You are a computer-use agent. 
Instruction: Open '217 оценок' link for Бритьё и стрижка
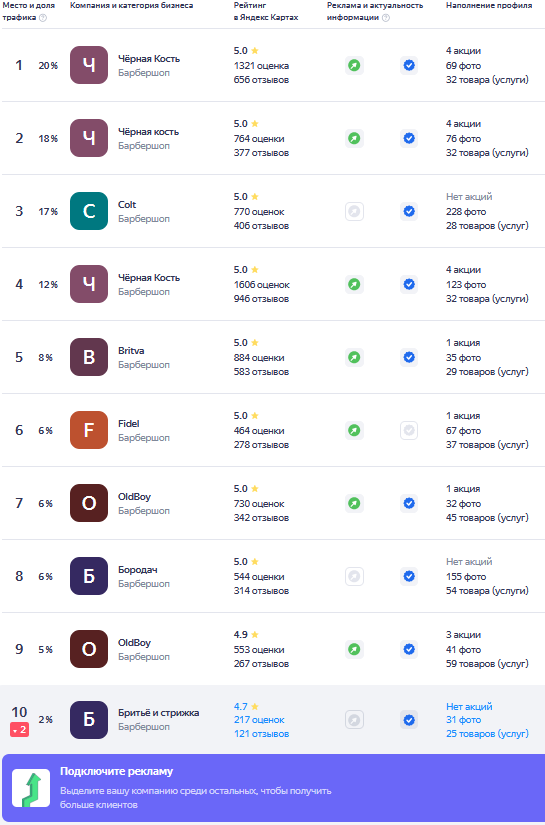pos(259,720)
